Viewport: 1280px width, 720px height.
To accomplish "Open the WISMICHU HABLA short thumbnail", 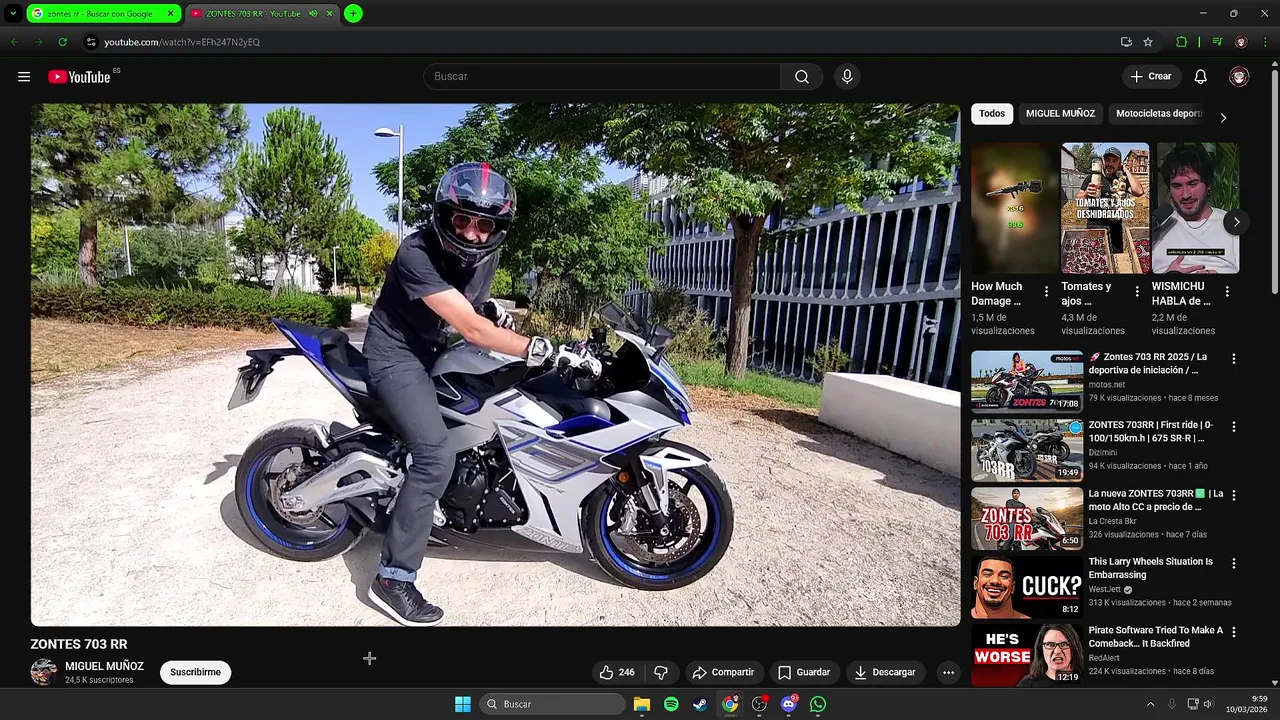I will click(1195, 208).
